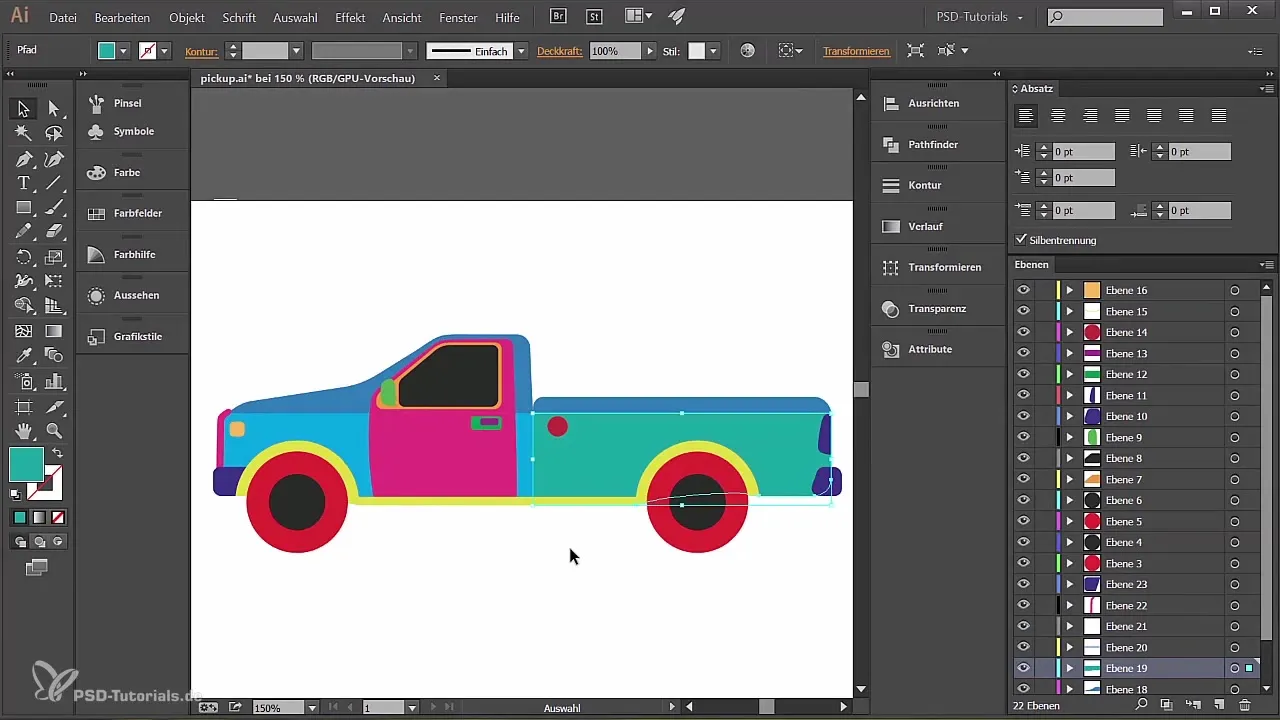
Task: Delete layer using trash icon
Action: point(1245,706)
